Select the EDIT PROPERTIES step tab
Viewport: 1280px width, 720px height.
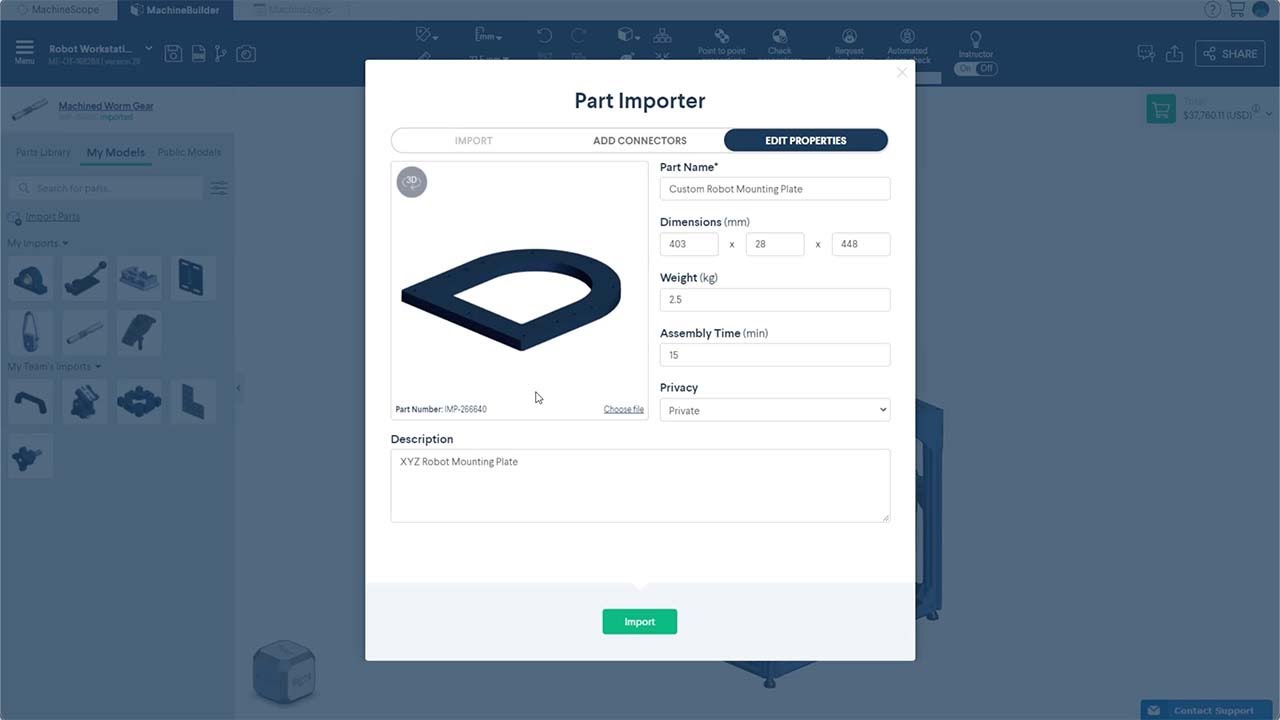coord(806,140)
